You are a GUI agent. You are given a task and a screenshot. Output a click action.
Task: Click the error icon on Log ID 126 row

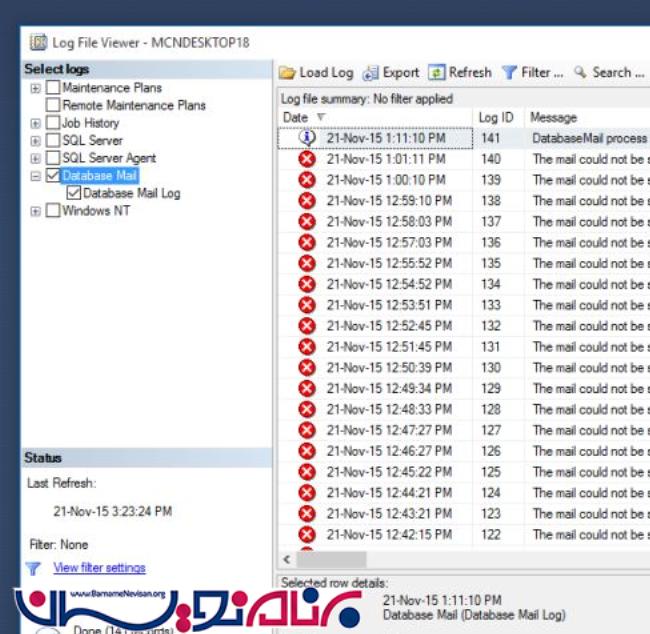[307, 451]
